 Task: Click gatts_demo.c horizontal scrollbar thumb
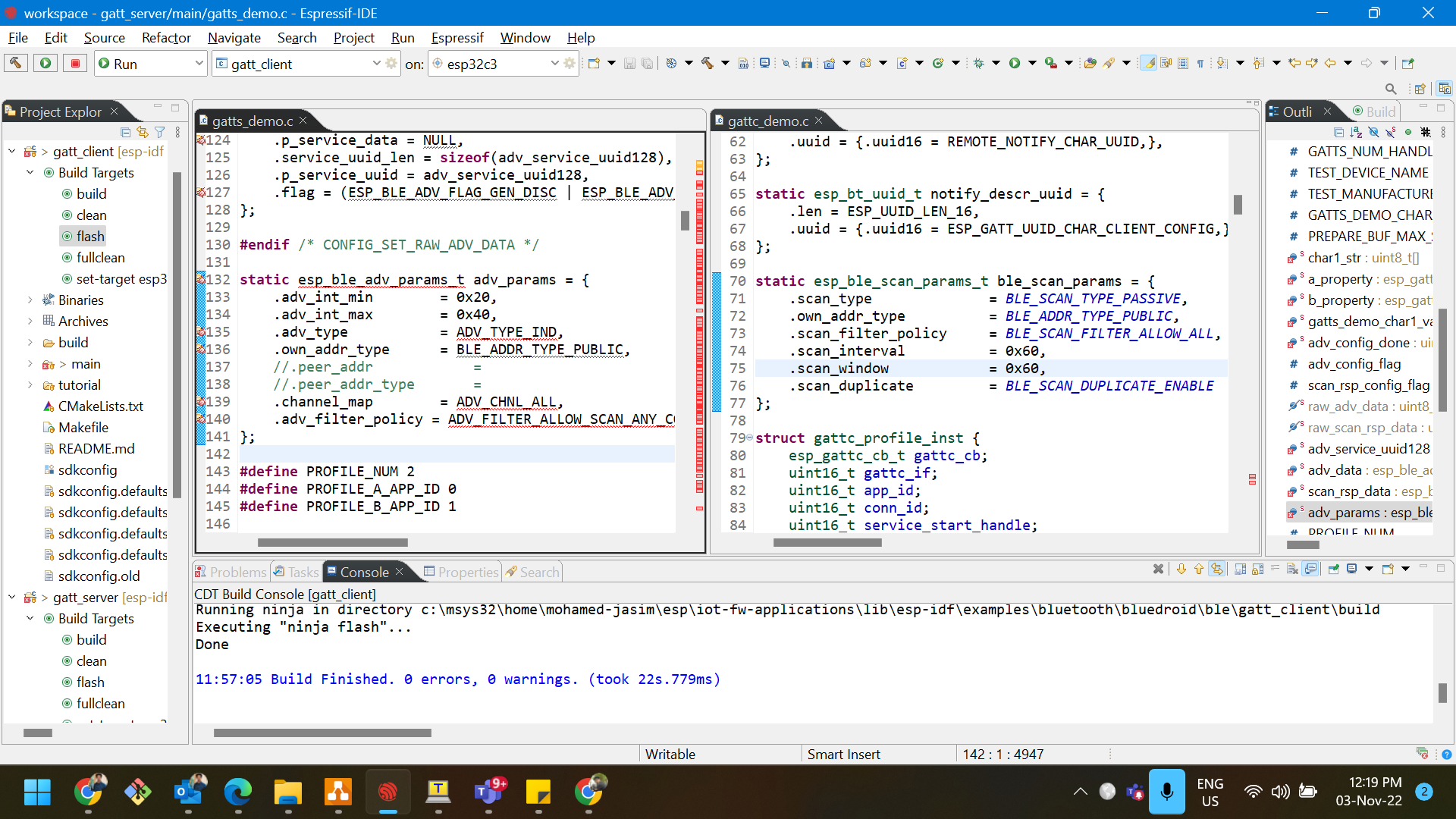tap(332, 543)
